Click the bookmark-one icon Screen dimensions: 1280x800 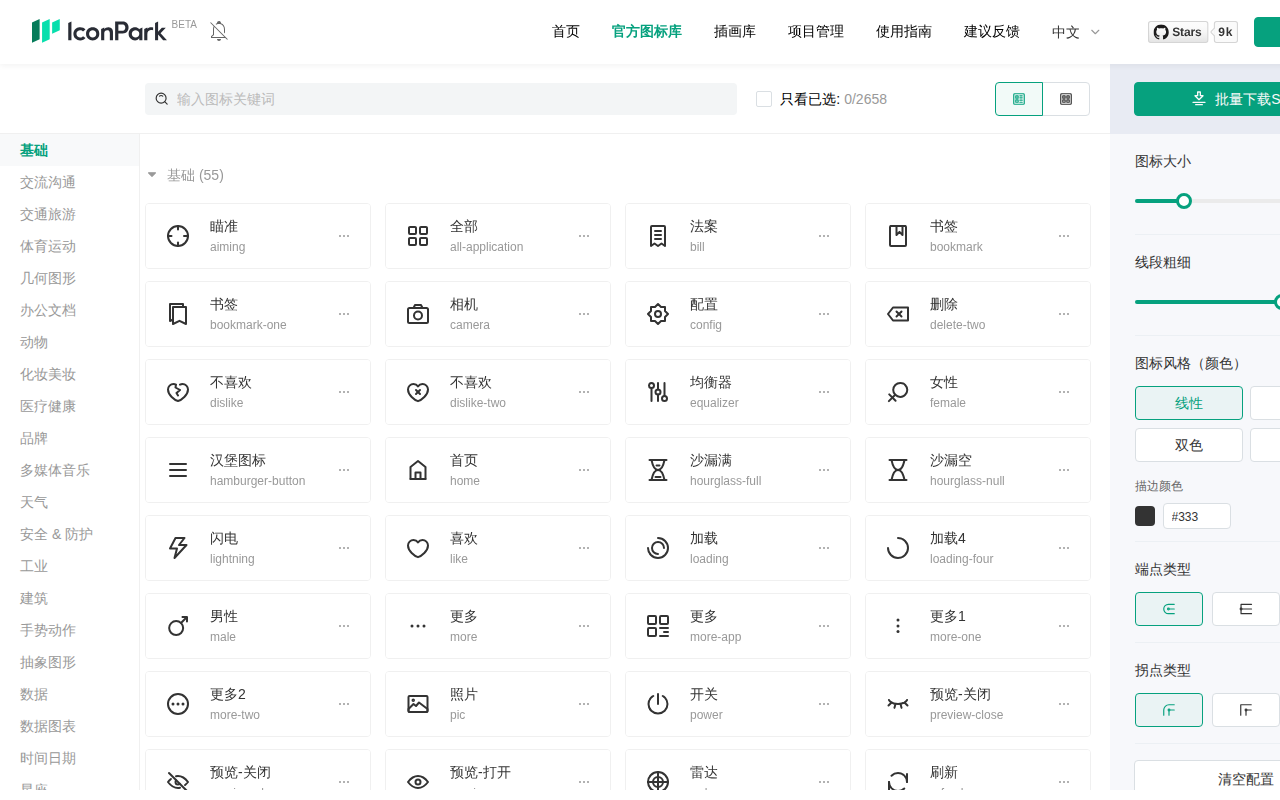click(x=178, y=314)
